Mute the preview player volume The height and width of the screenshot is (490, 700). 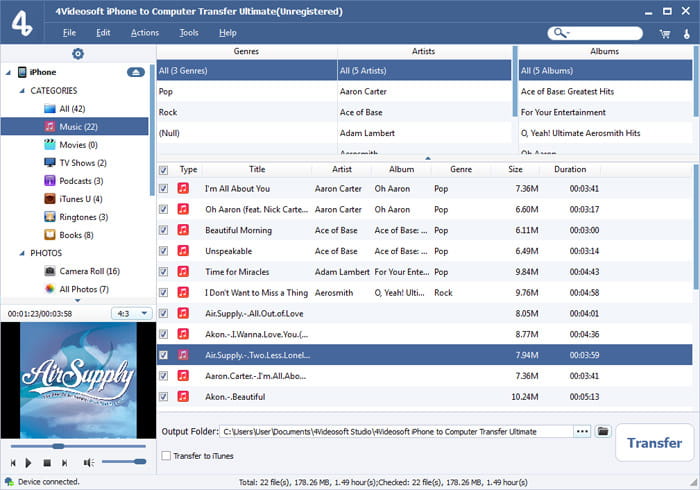(88, 463)
